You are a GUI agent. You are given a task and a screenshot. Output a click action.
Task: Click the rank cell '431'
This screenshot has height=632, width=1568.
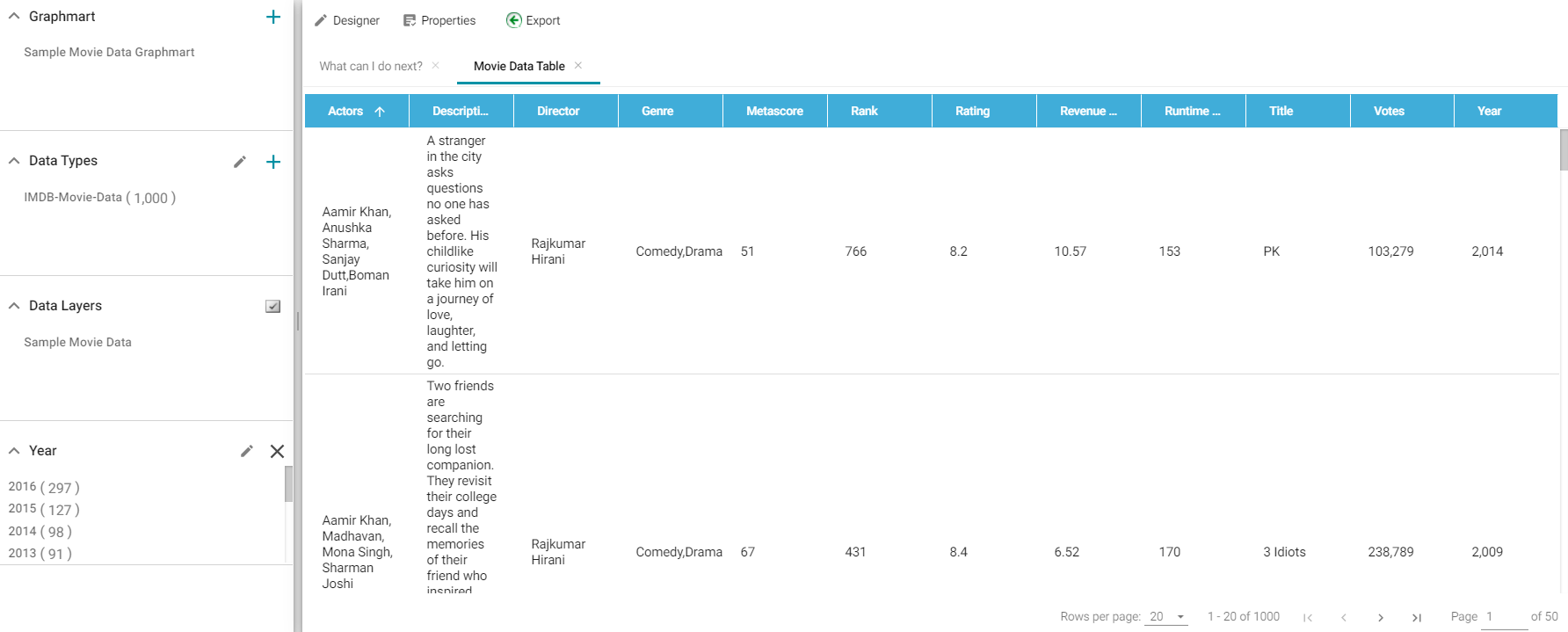855,552
